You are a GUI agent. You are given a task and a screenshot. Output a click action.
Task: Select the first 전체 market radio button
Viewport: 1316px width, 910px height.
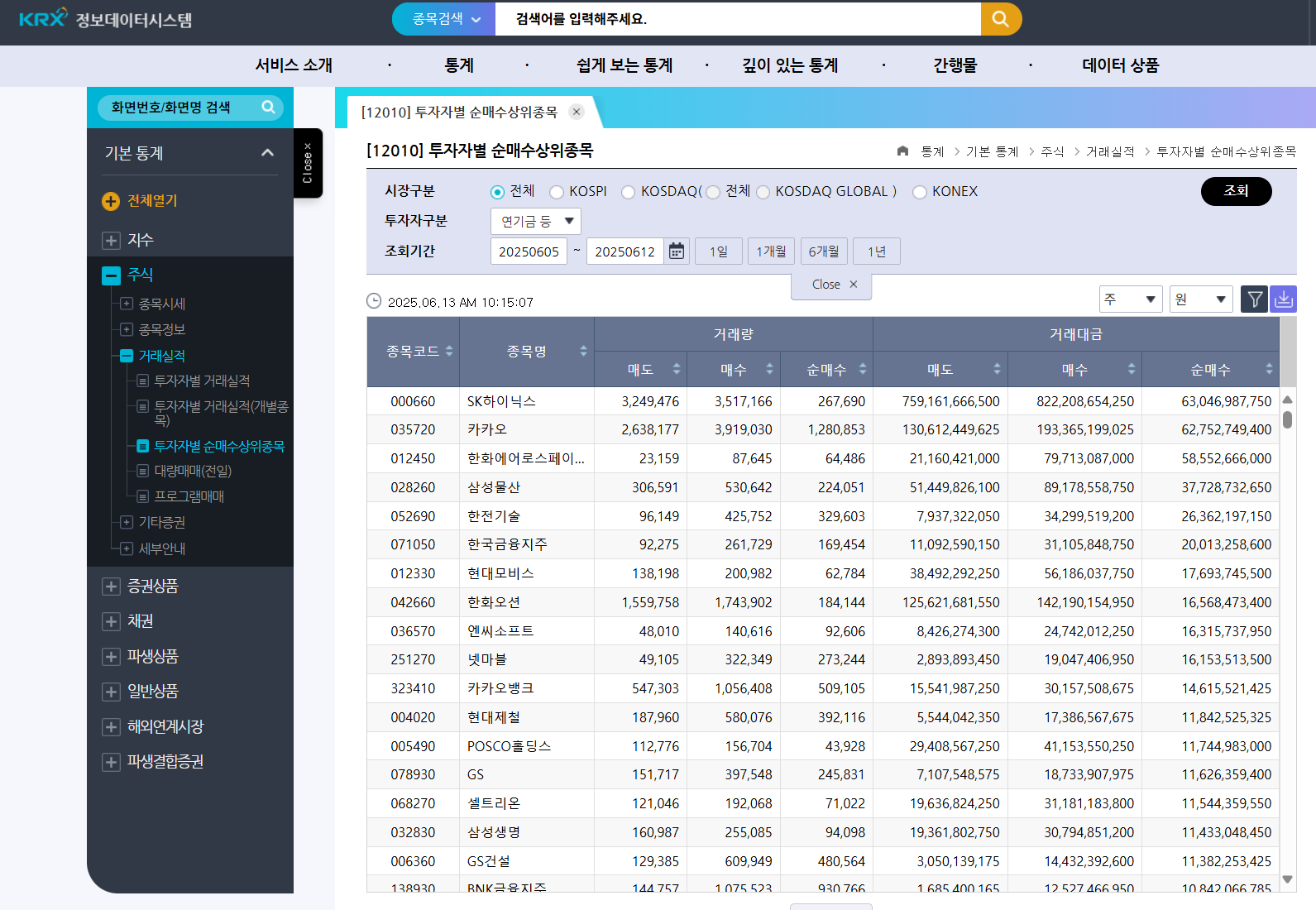497,192
